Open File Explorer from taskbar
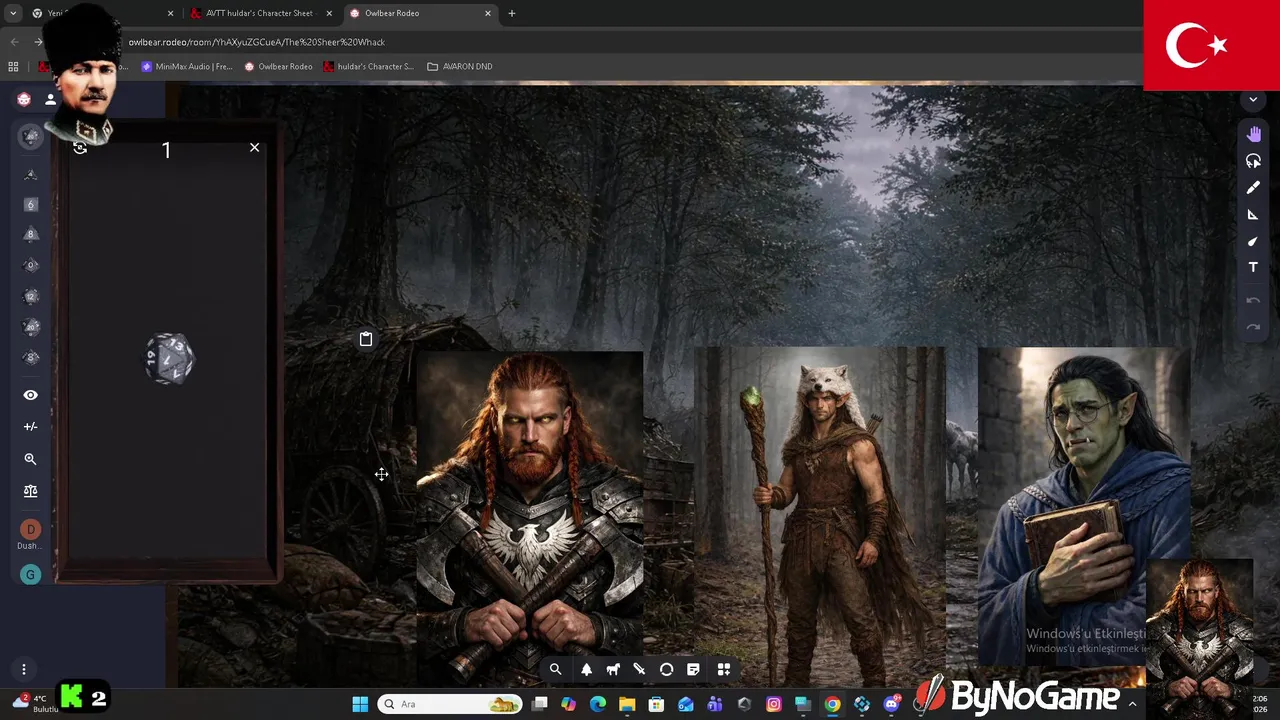 coord(627,704)
